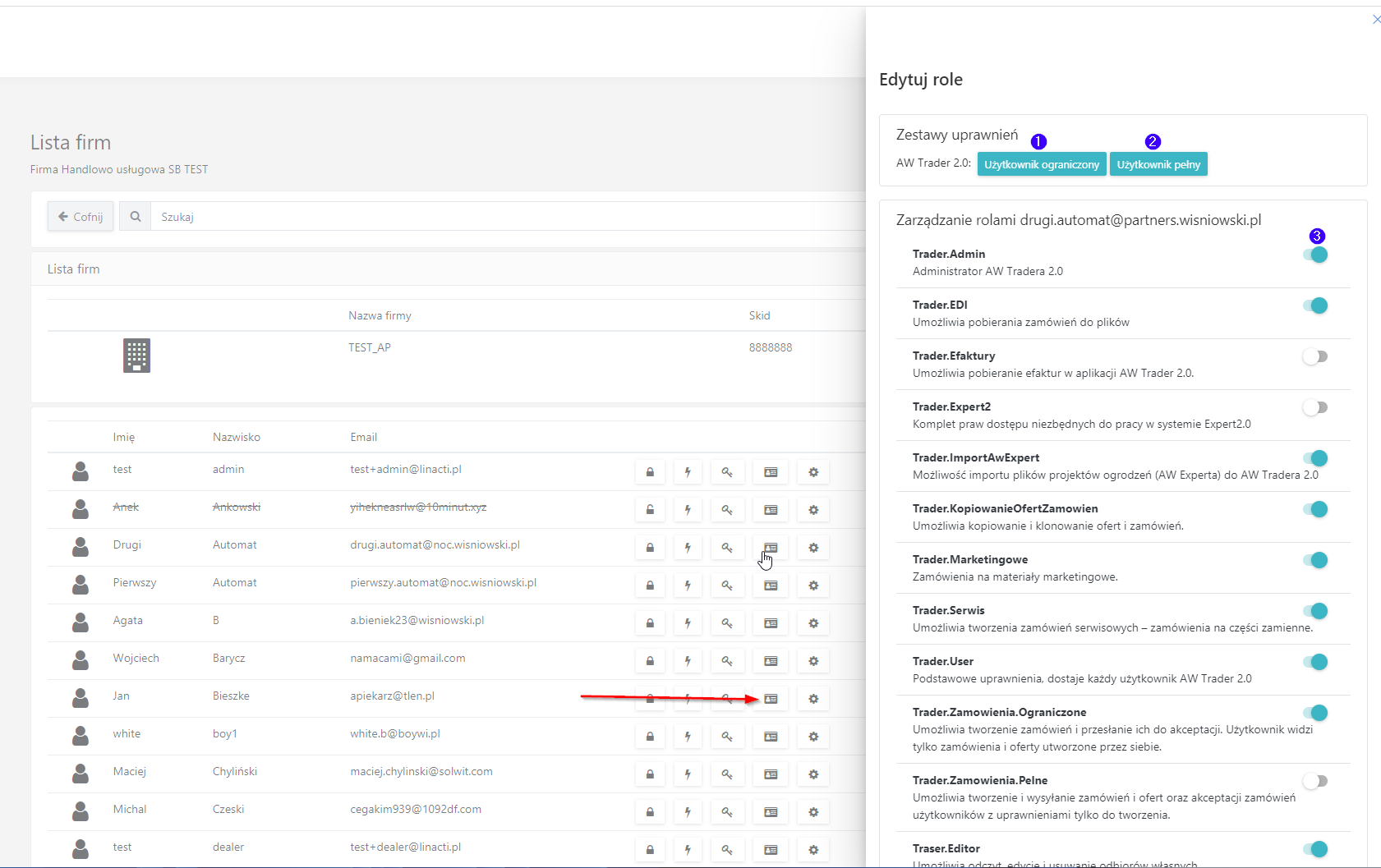Viewport: 1381px width, 868px height.
Task: Open roles card icon for Jan Bieszke
Action: click(771, 699)
